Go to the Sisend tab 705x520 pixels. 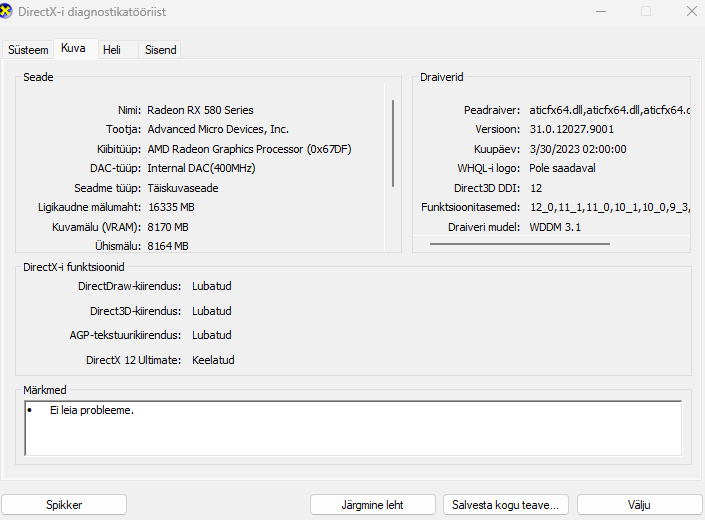tap(161, 50)
